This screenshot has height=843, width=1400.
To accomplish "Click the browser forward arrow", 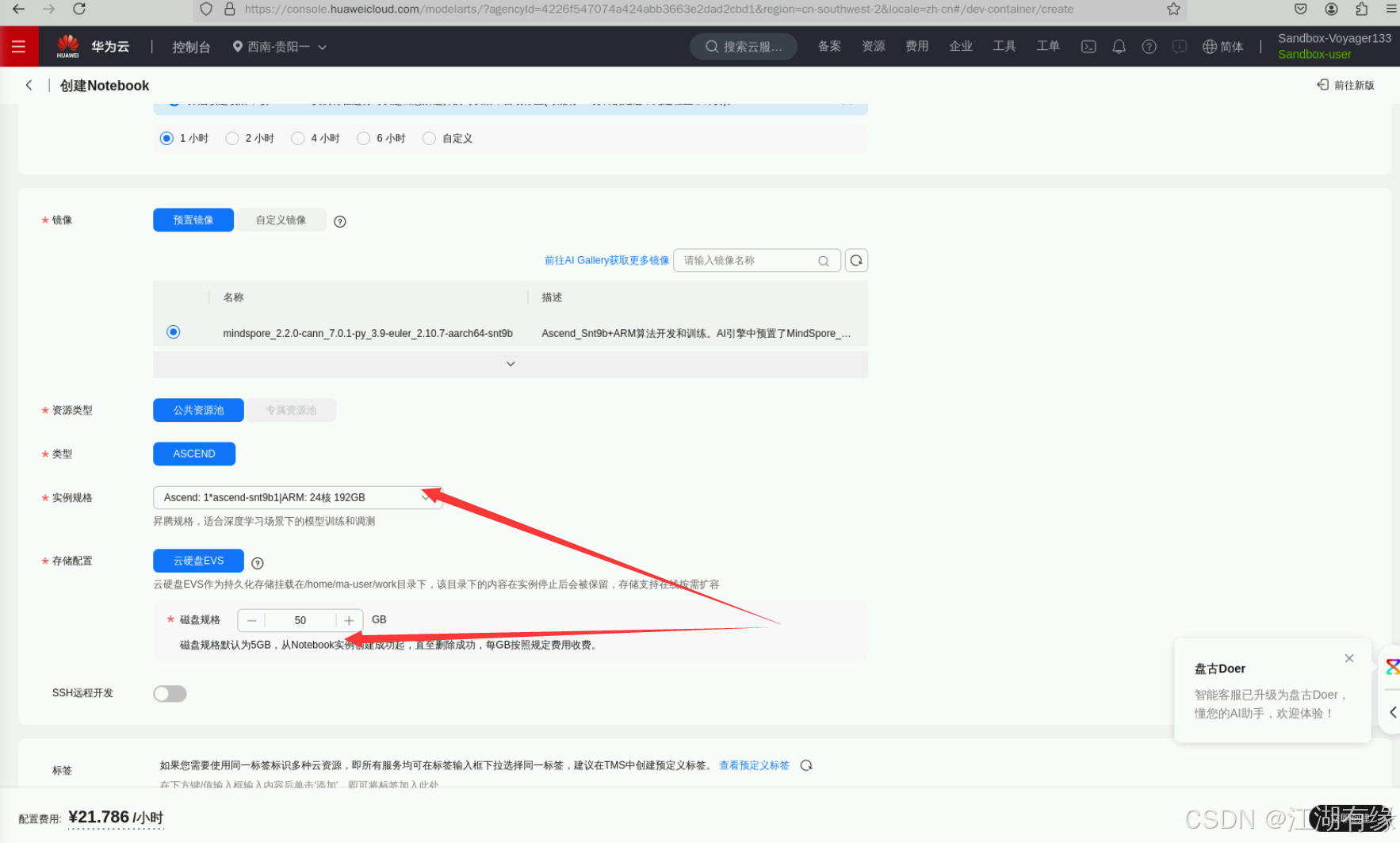I will coord(49,9).
